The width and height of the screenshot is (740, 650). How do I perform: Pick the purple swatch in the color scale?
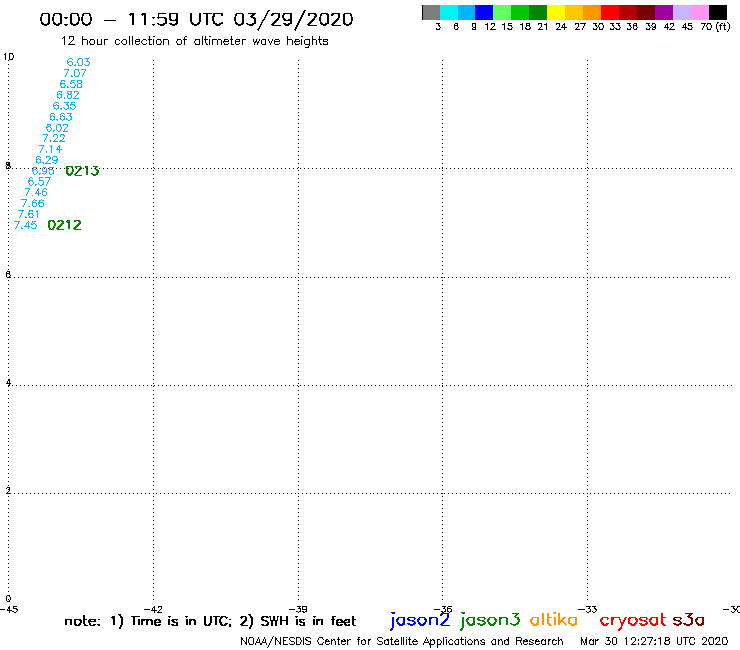pos(664,12)
